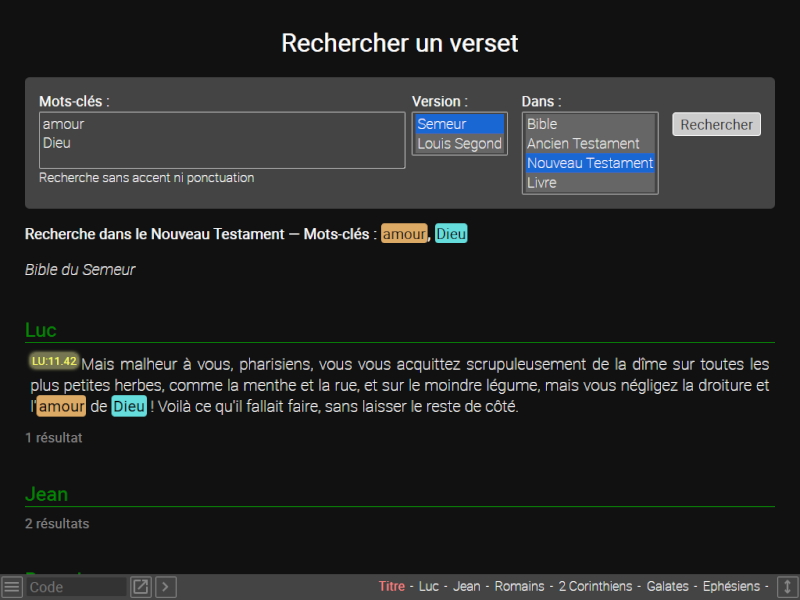
Task: Click the open-in-new-window icon
Action: coord(141,587)
